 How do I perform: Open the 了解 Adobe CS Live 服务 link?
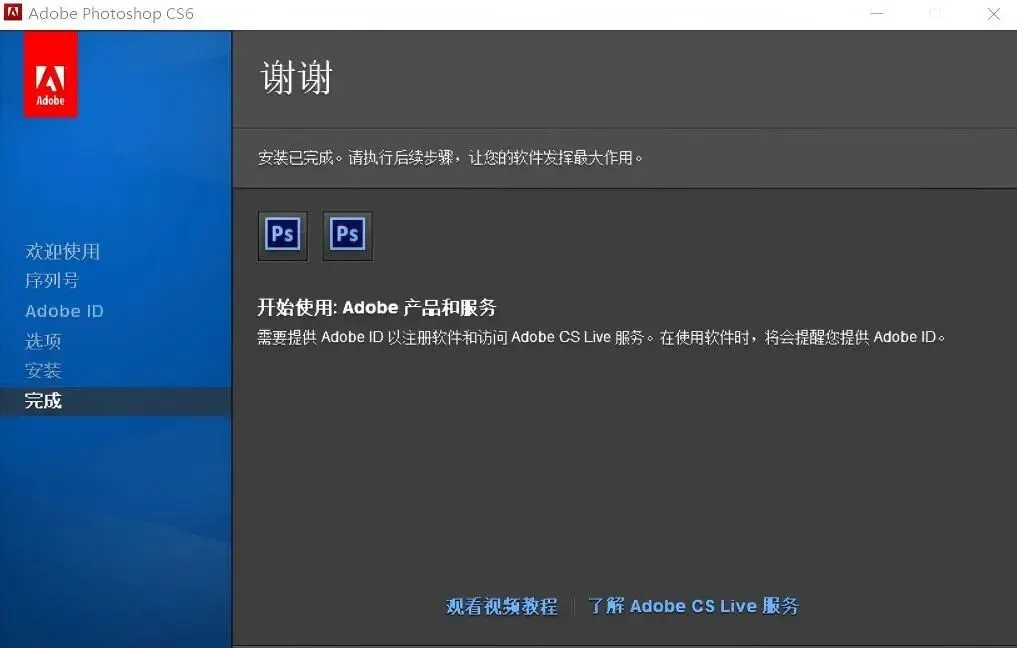click(x=693, y=606)
